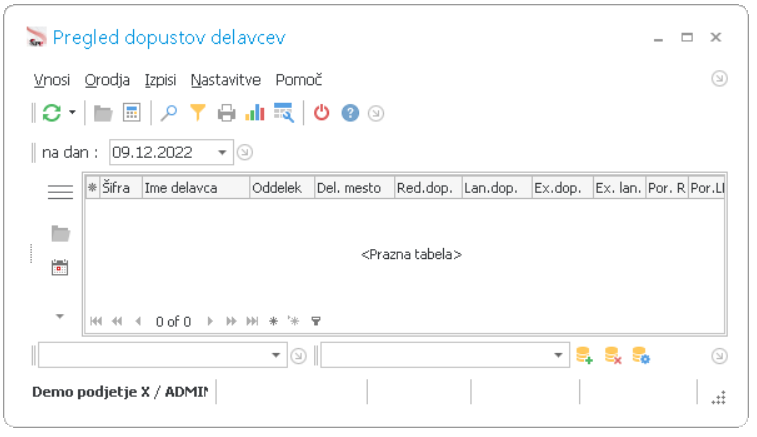Click the delete database view icon
Viewport: 757px width, 437px height.
tap(613, 356)
